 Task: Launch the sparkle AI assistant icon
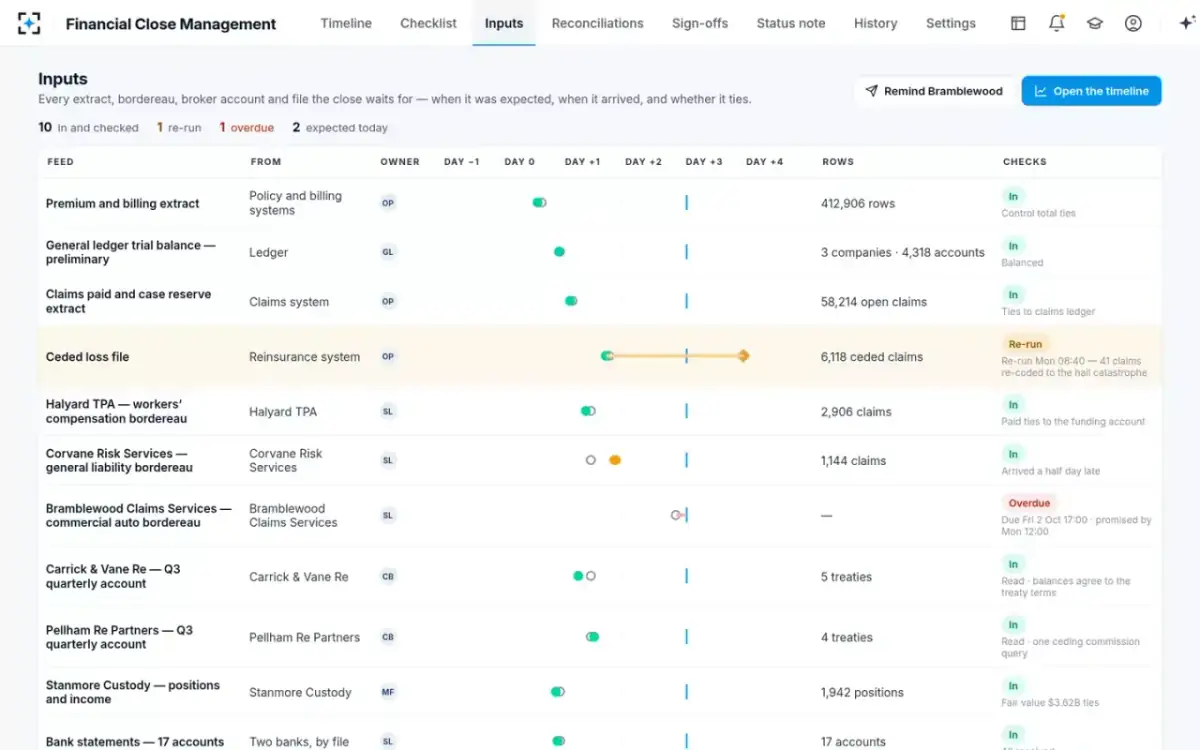pos(1187,23)
